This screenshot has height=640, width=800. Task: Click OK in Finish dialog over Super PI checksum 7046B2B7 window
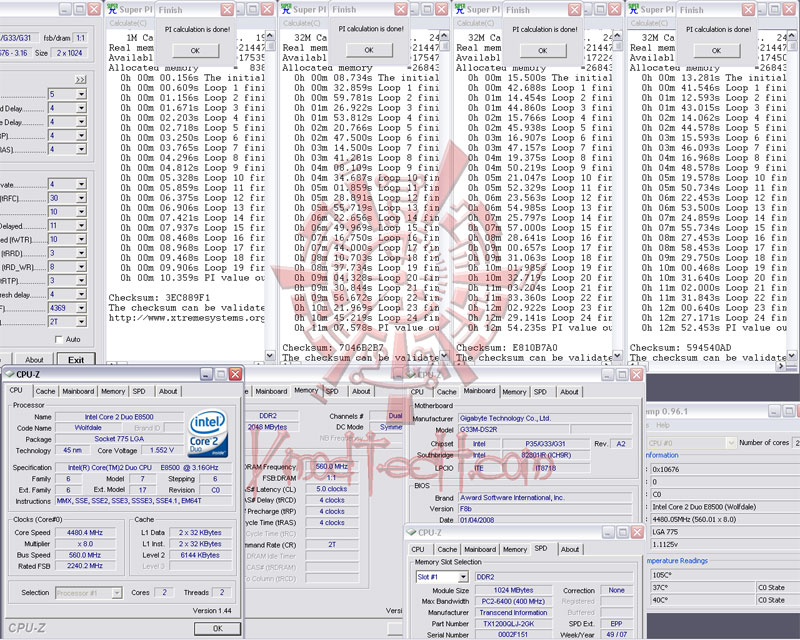pos(369,50)
